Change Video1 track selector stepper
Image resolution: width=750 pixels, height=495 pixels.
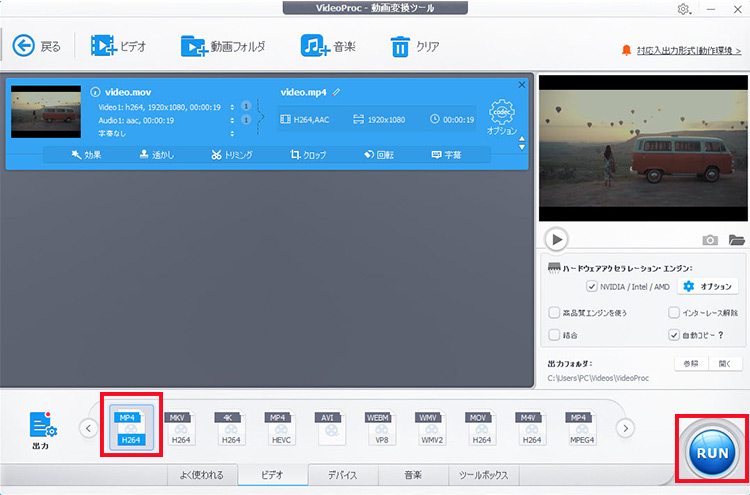point(232,107)
